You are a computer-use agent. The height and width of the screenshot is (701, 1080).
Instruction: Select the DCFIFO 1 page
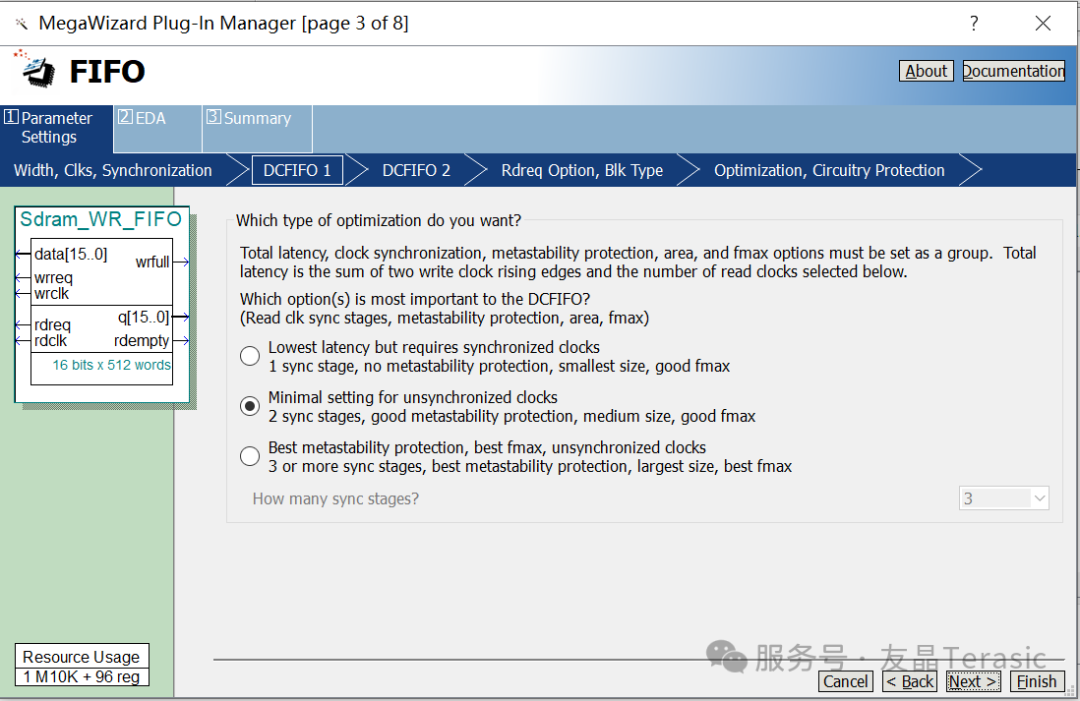tap(297, 170)
